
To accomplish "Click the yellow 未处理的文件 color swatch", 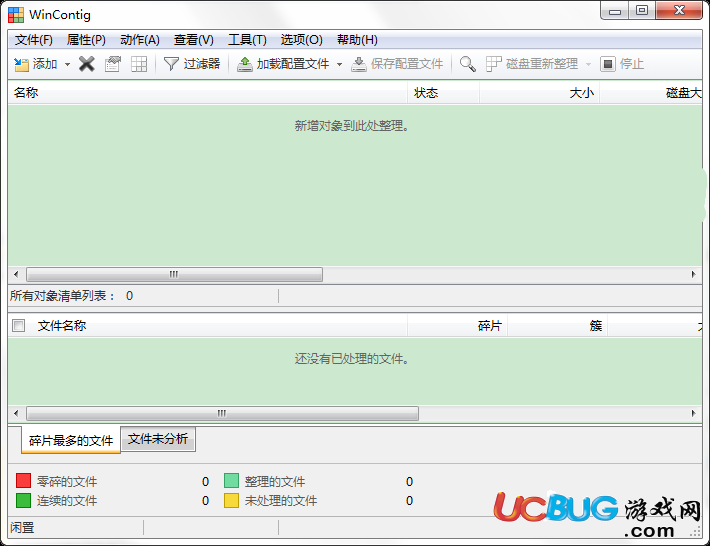I will pos(231,500).
